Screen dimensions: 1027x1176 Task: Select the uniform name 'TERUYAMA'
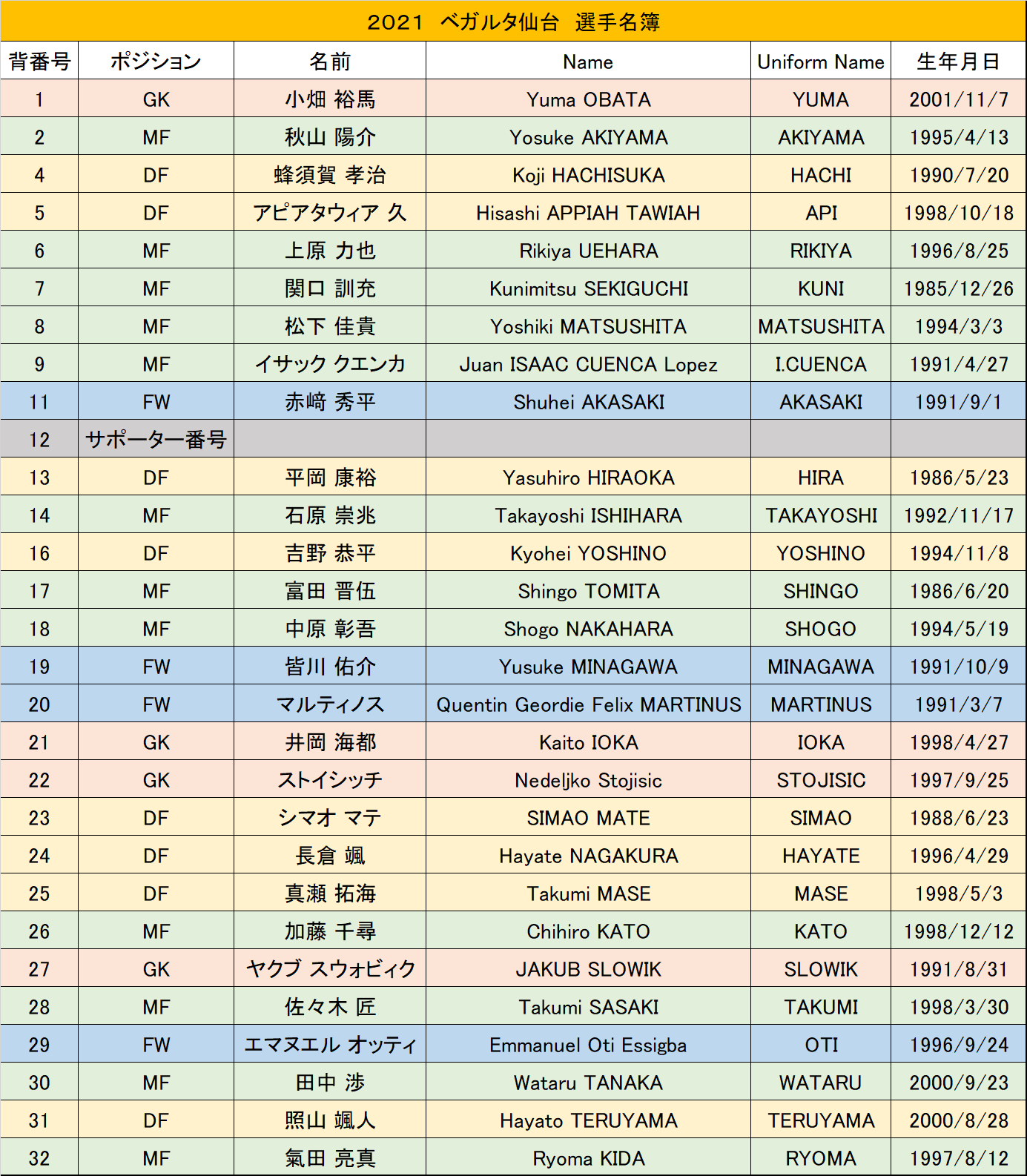(821, 1120)
